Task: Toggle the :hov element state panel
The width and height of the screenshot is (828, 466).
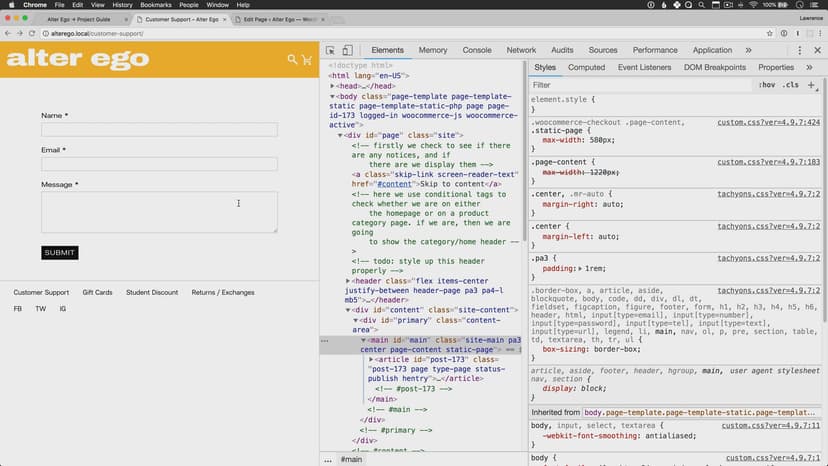Action: click(767, 85)
